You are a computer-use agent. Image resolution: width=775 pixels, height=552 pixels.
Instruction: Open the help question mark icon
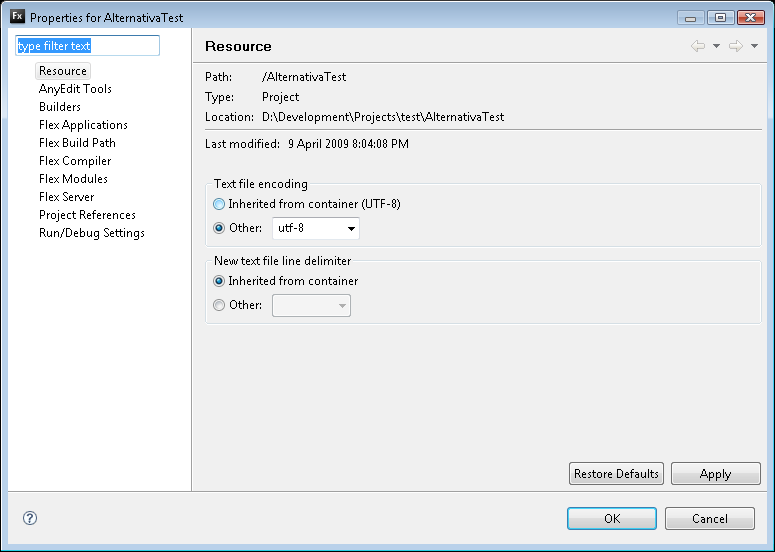tap(30, 518)
